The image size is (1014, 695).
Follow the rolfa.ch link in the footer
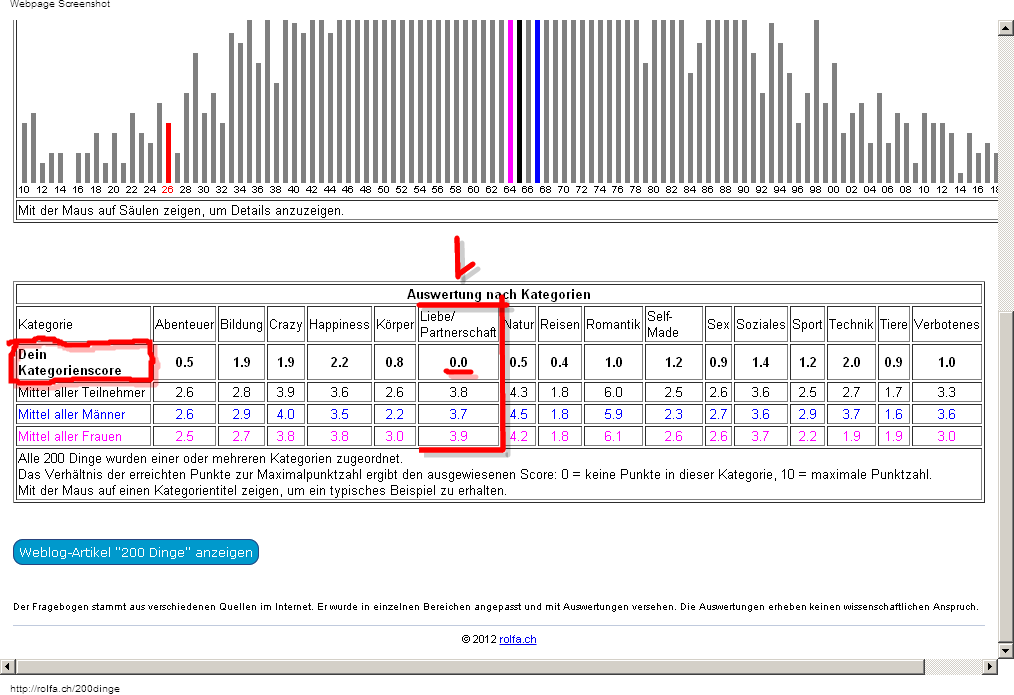click(517, 639)
